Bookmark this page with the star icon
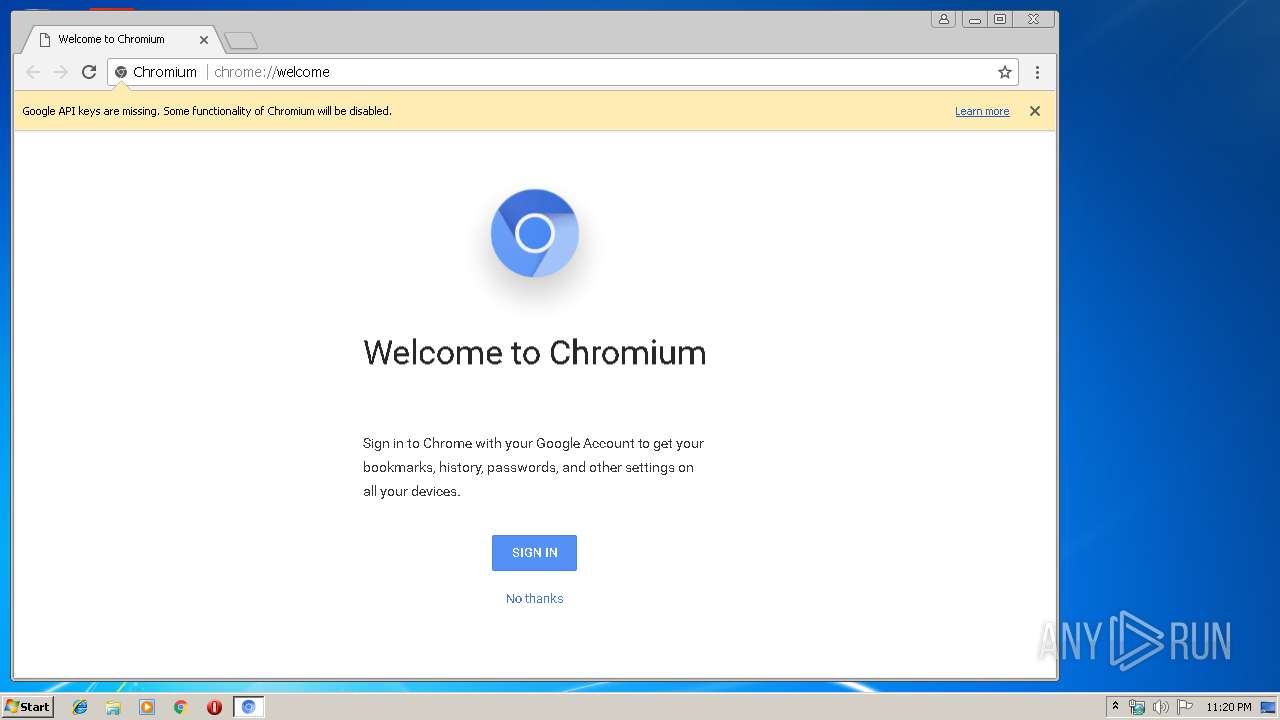1280x720 pixels. [x=1005, y=72]
